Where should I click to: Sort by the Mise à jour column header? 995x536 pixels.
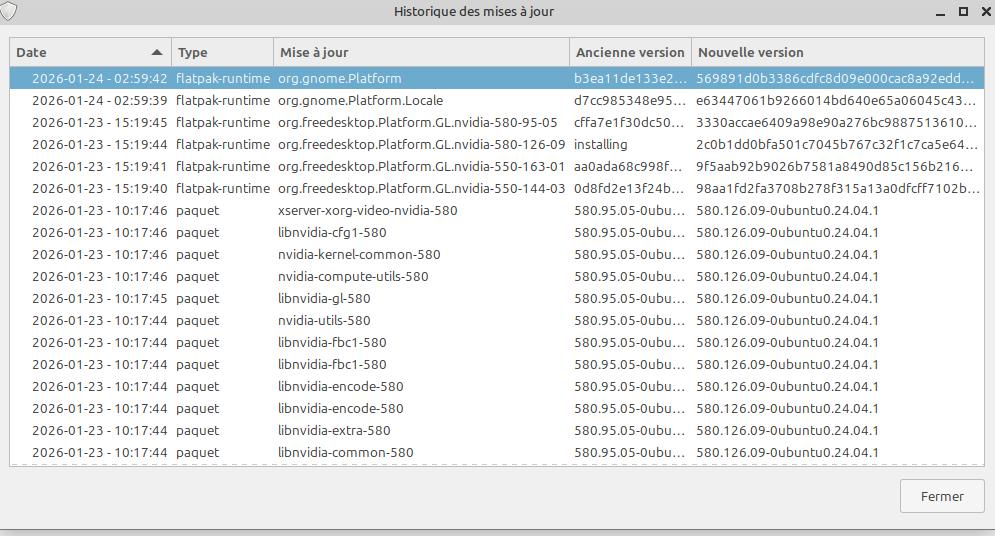pyautogui.click(x=420, y=52)
